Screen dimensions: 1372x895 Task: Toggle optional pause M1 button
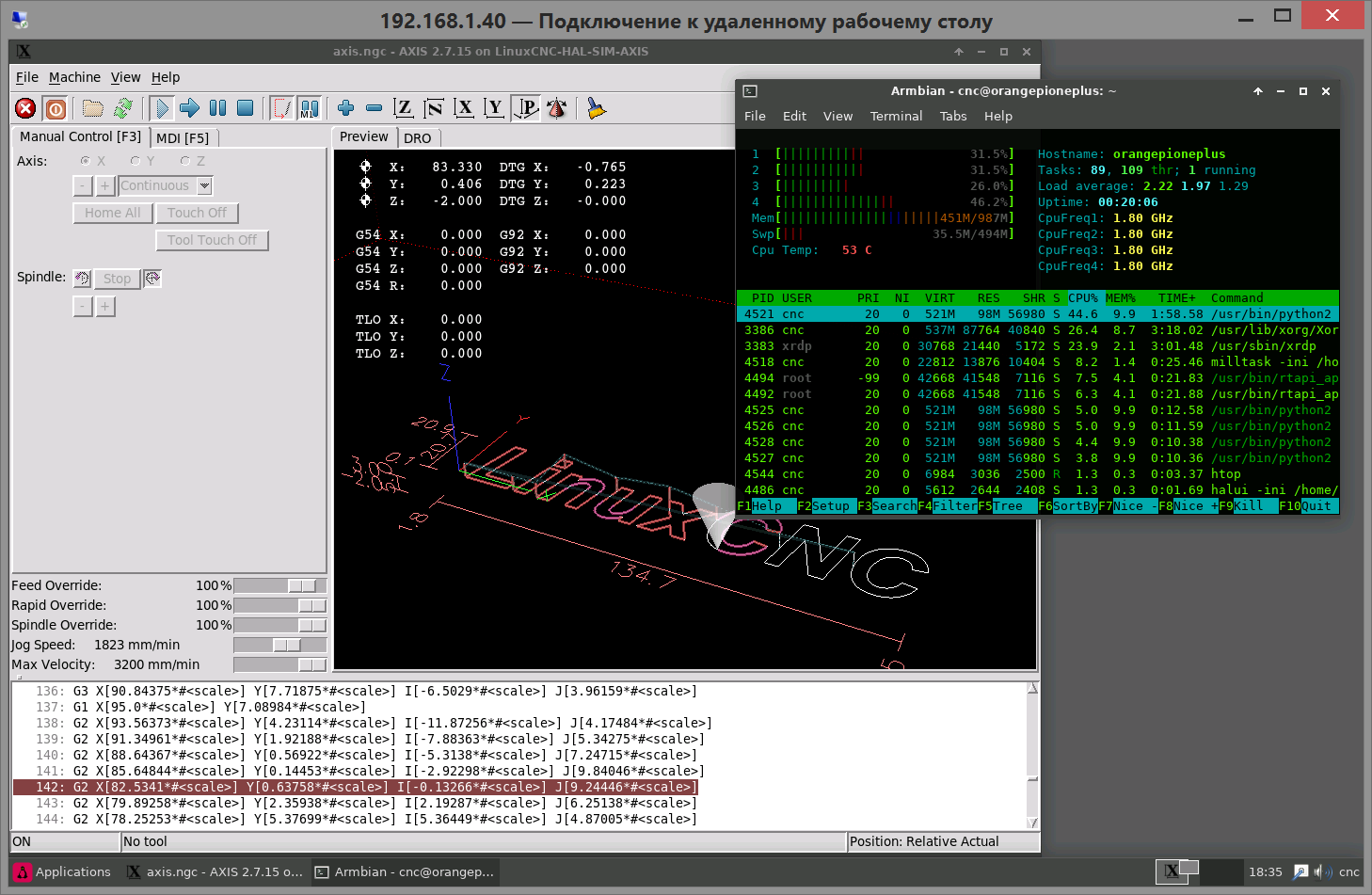click(x=309, y=108)
